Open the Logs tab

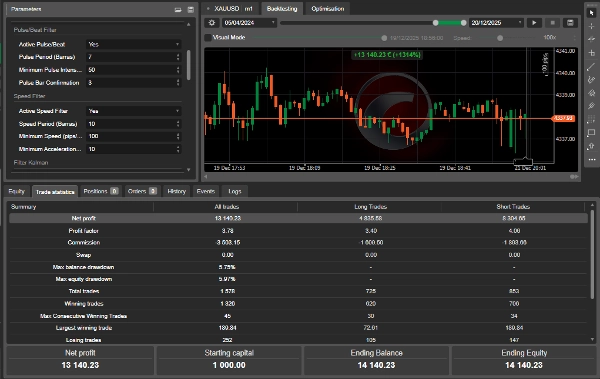click(x=235, y=191)
